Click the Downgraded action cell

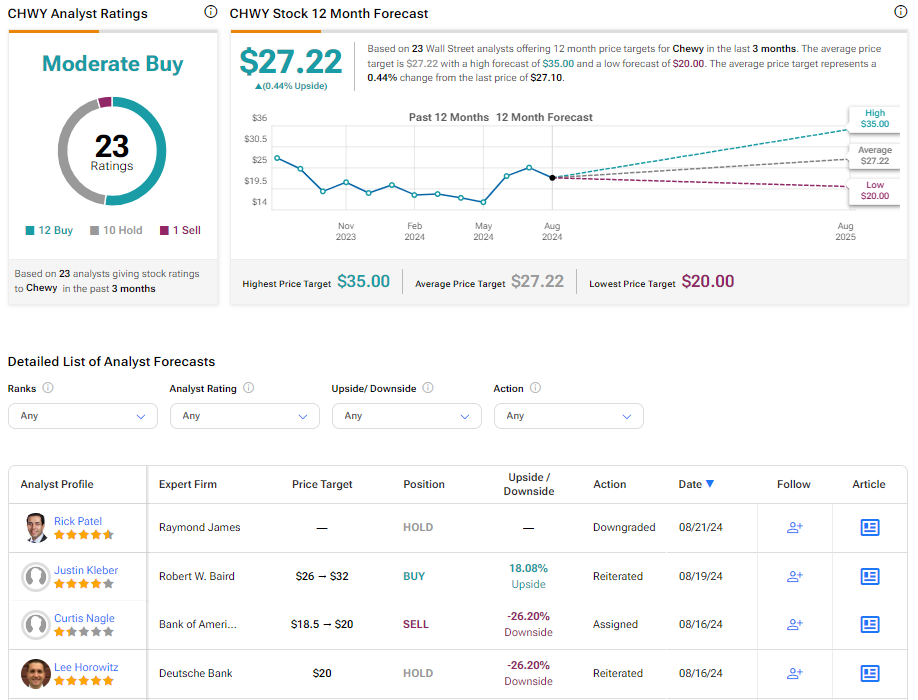click(x=624, y=527)
